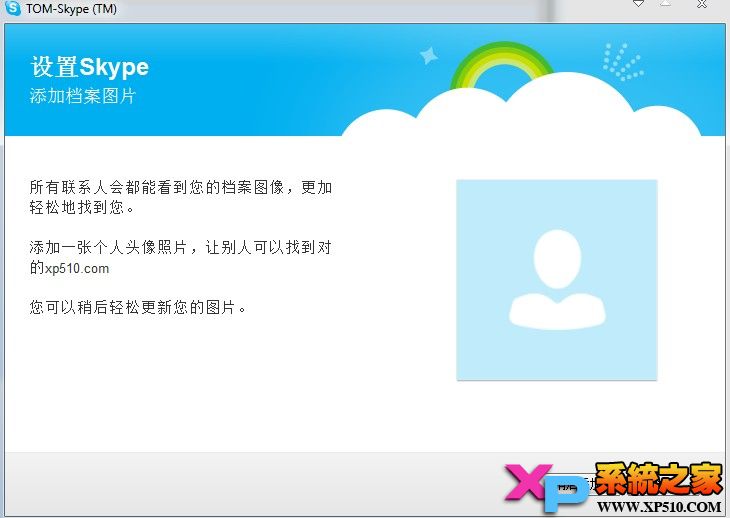Click the "设置Skype" heading
Screen dimensions: 730x518
pos(90,67)
